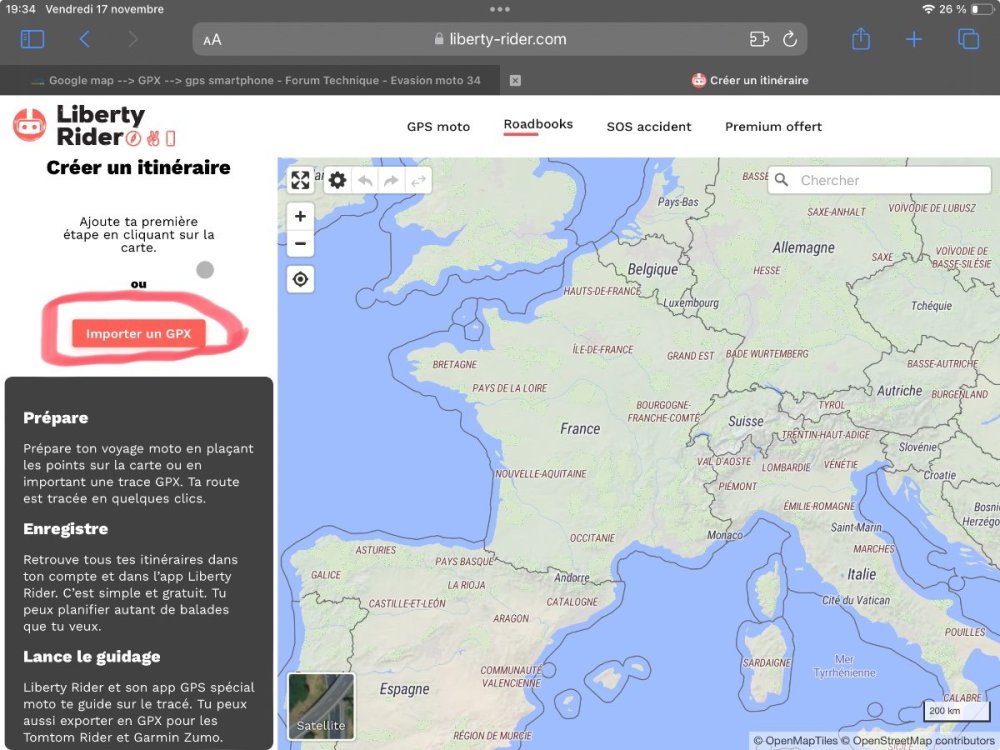Image resolution: width=1000 pixels, height=750 pixels.
Task: Click the Importer un GPX button
Action: (x=138, y=334)
